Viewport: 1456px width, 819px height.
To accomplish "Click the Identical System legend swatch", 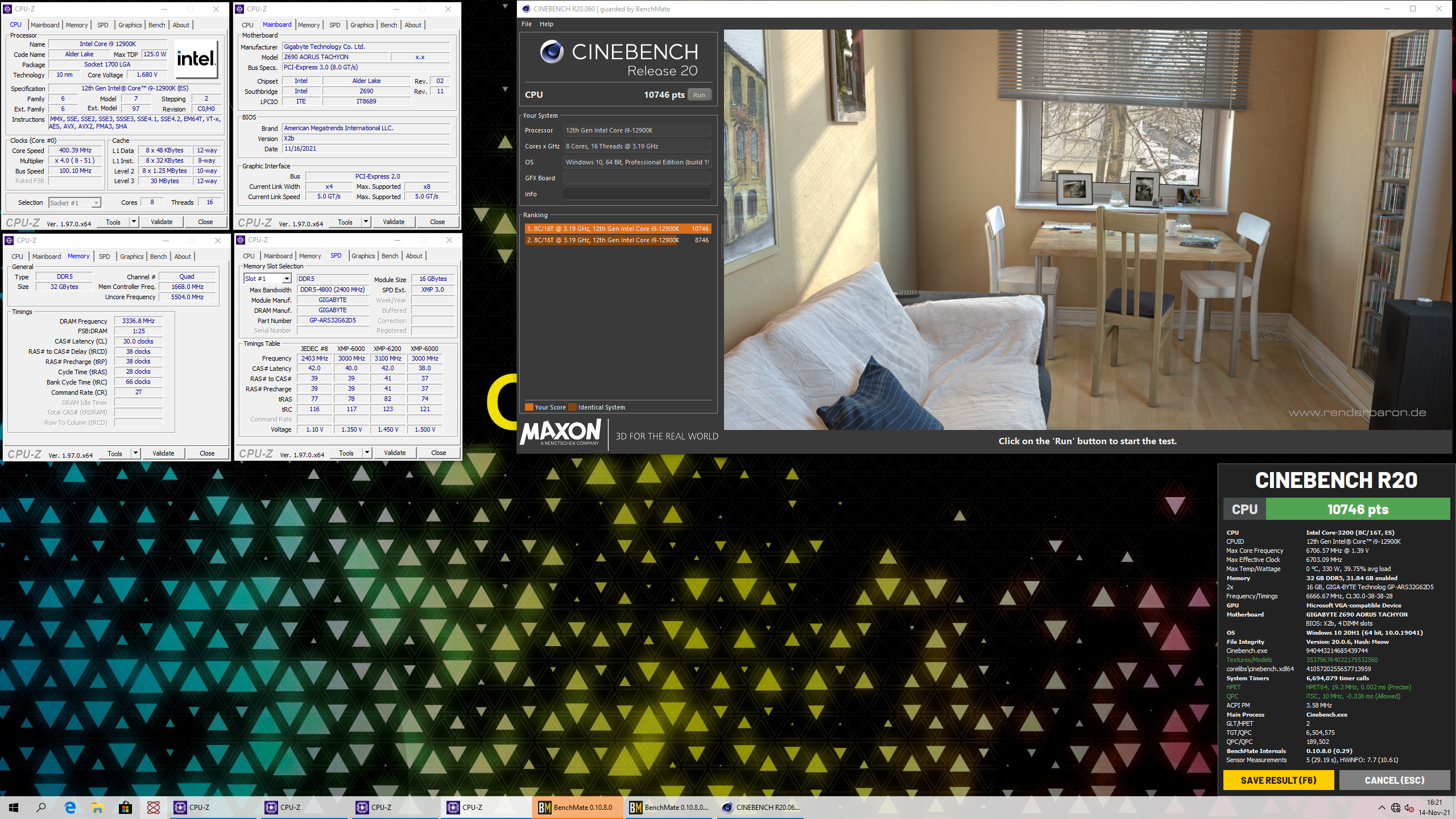I will click(x=572, y=407).
